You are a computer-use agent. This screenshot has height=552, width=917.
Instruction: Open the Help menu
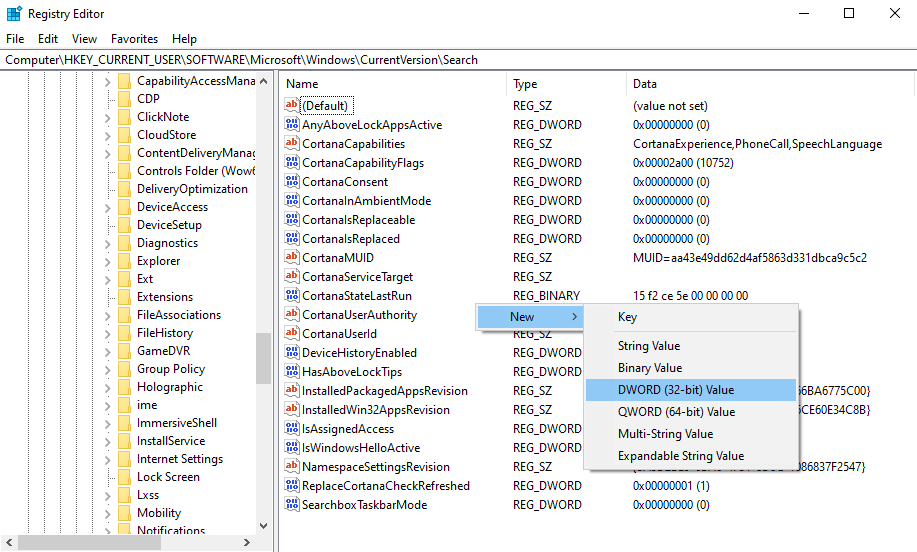(184, 39)
